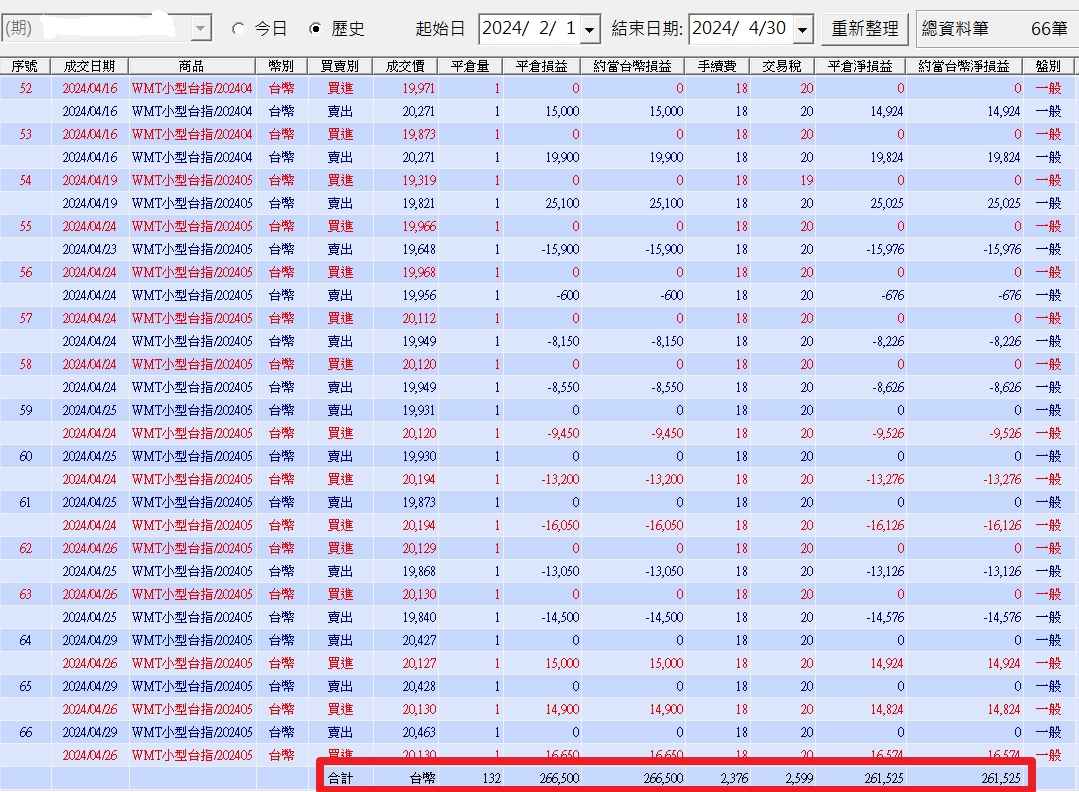Select row number 65
This screenshot has height=792, width=1079.
point(25,687)
